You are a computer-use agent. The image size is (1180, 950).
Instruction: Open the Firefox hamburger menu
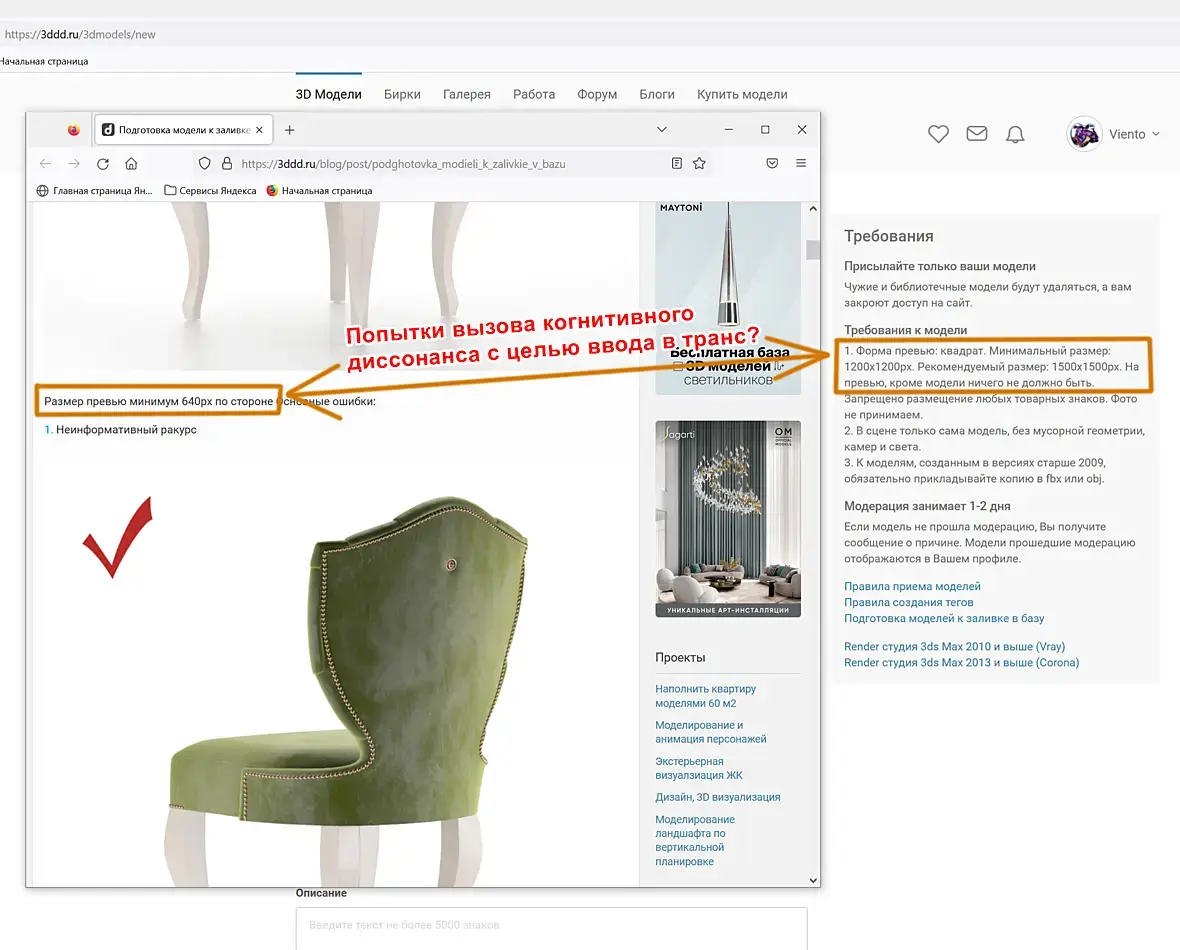(801, 163)
